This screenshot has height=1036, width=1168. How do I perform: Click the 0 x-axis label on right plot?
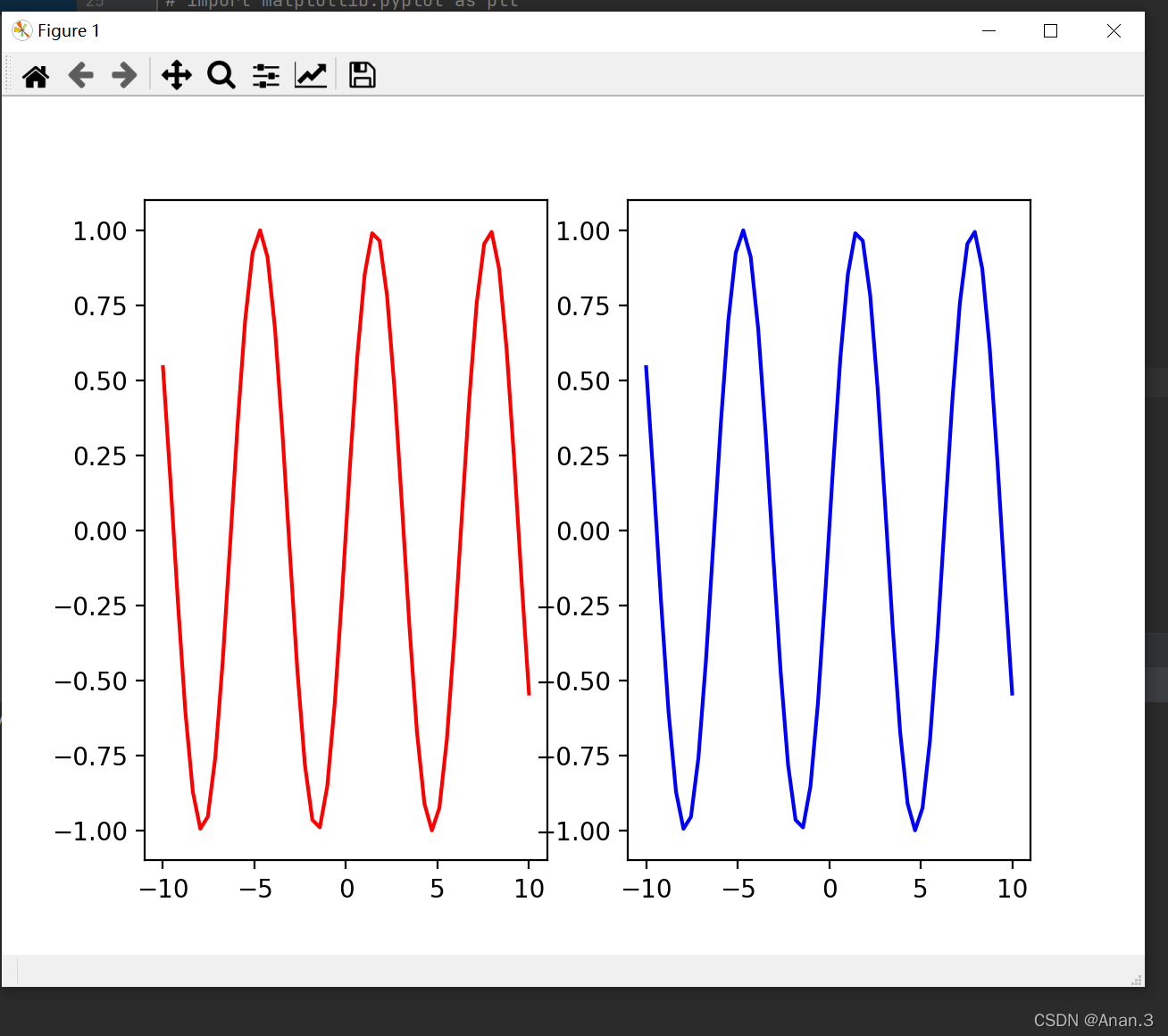830,889
